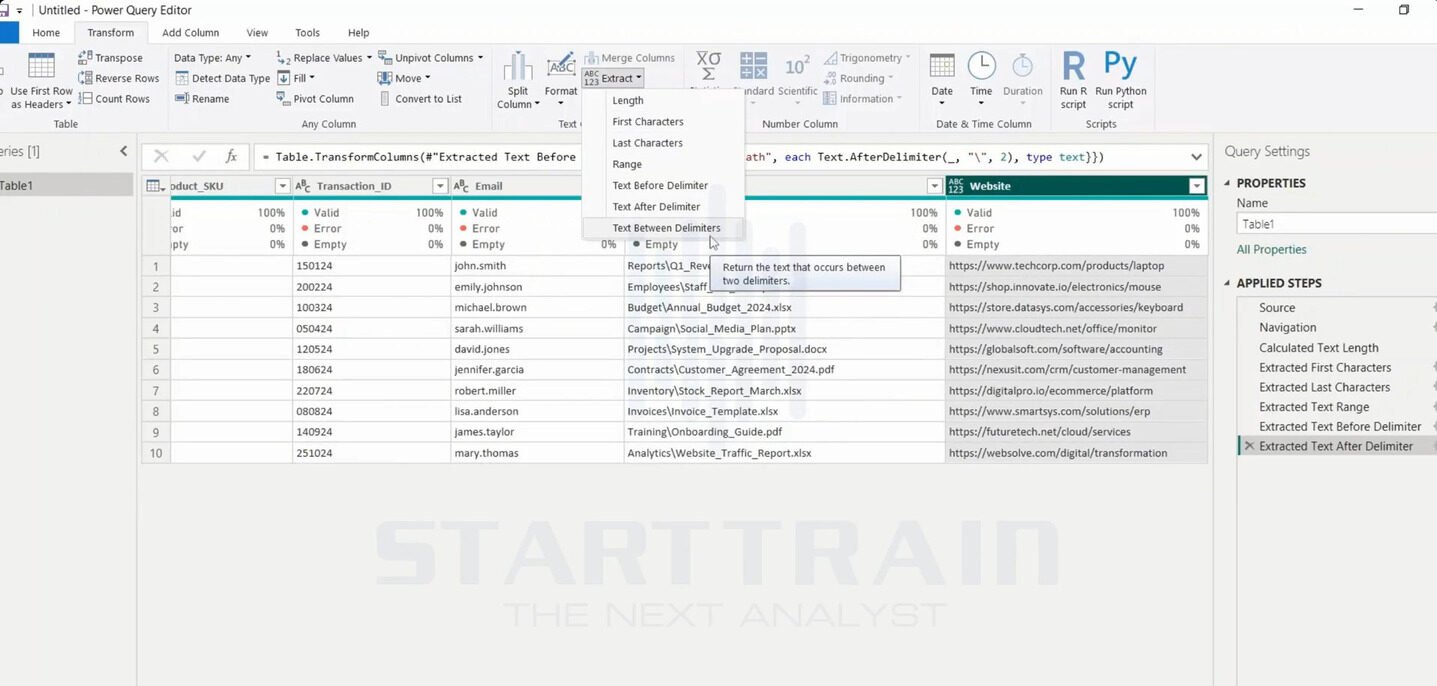Click the query Name input field
The width and height of the screenshot is (1437, 686).
click(1337, 224)
